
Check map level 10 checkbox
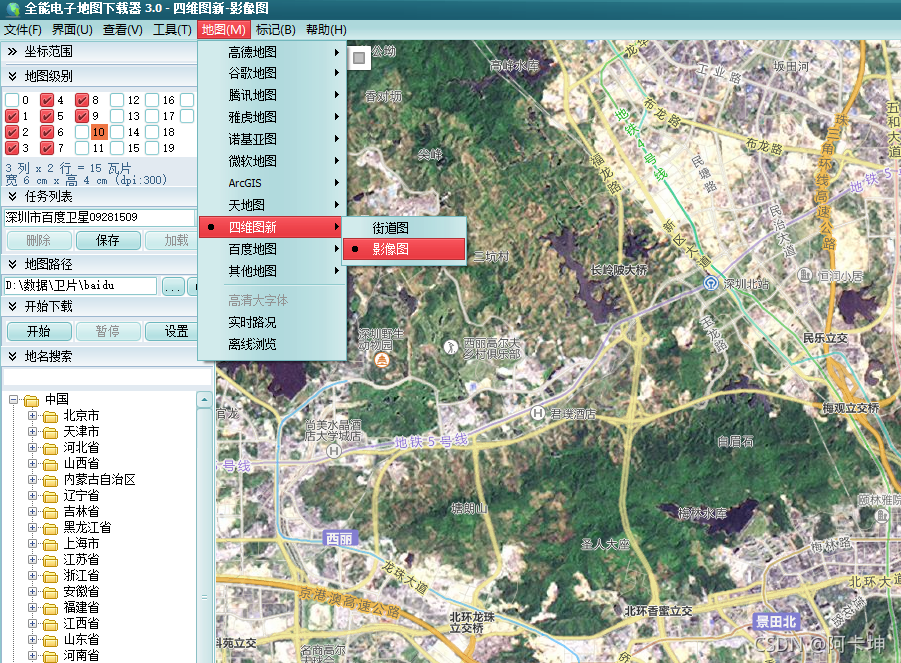(x=82, y=132)
